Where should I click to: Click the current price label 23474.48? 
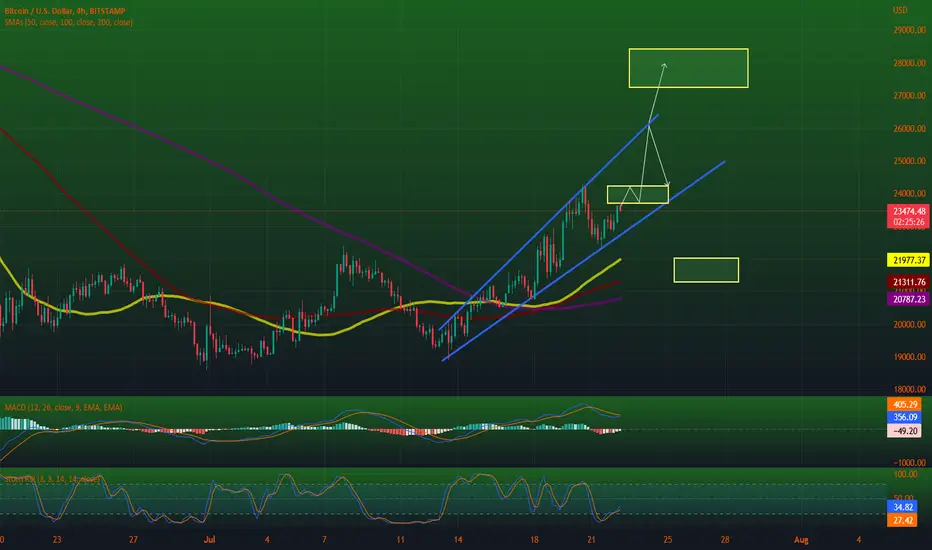[x=908, y=211]
